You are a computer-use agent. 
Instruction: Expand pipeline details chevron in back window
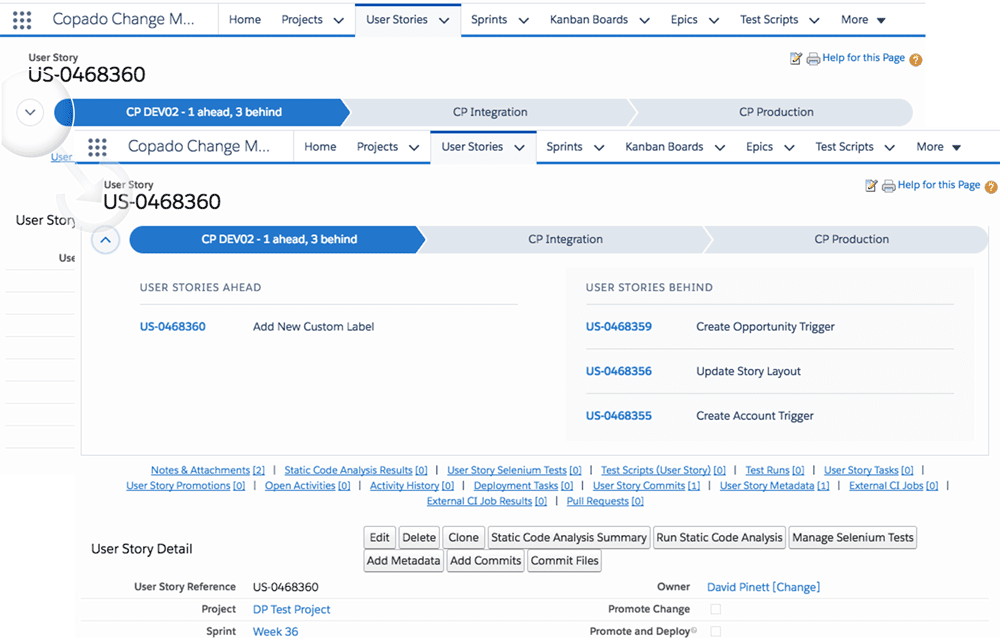pos(30,112)
